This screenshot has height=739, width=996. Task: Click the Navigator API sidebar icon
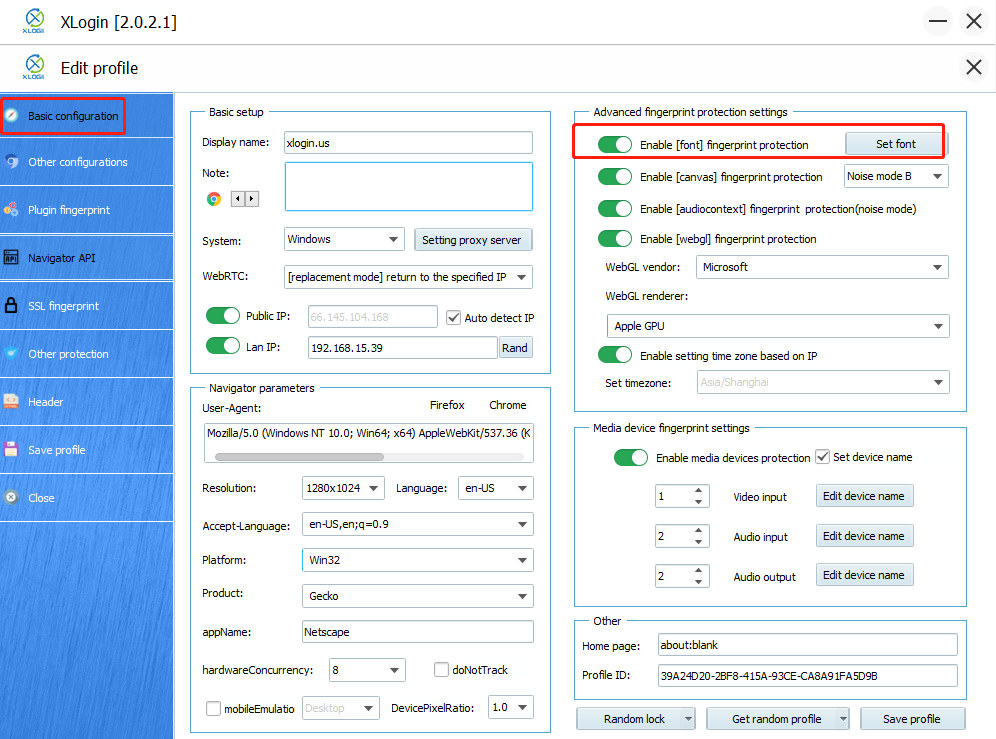11,257
